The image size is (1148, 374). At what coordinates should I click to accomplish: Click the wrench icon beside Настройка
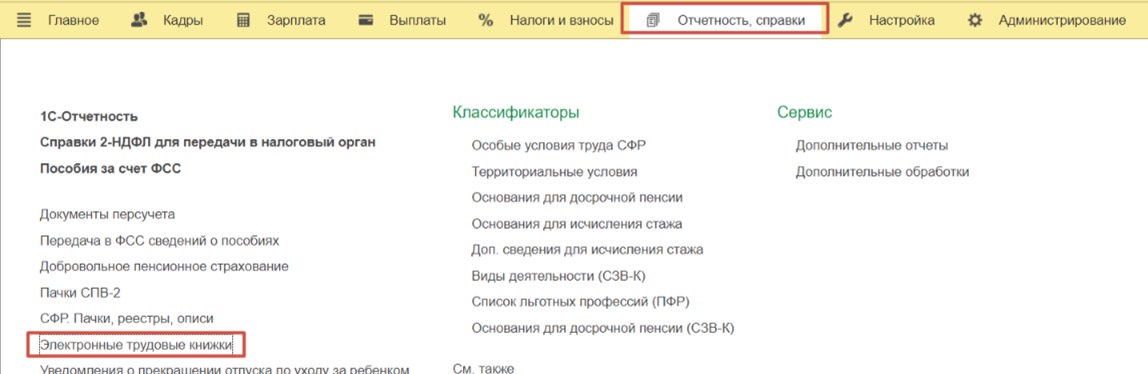point(845,20)
